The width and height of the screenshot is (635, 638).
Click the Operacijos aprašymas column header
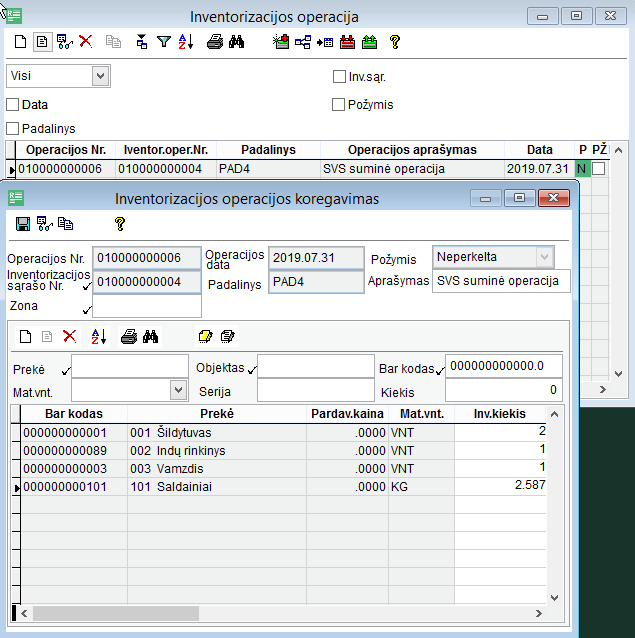pos(412,150)
